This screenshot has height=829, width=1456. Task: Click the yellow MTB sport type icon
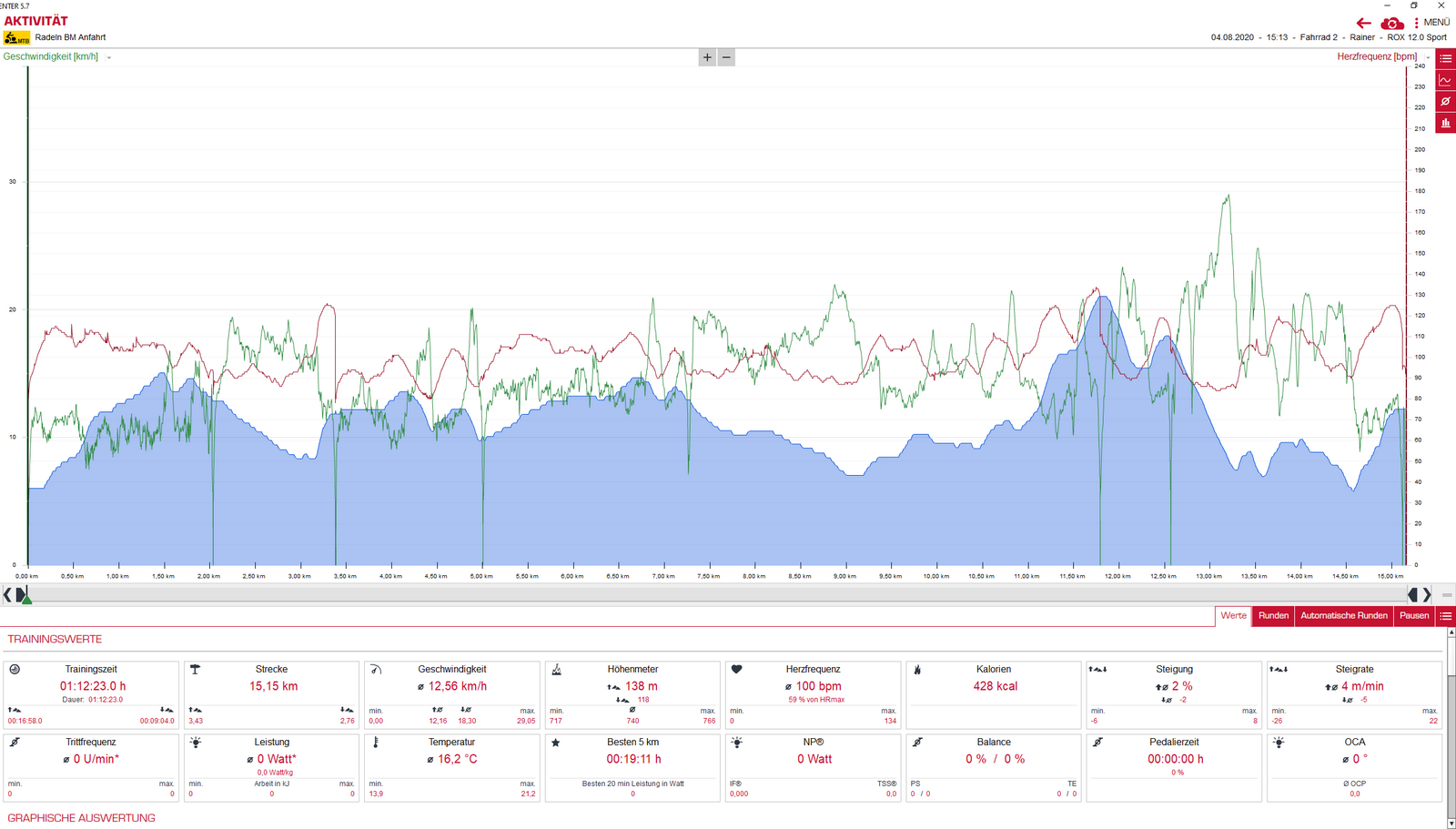coord(16,38)
